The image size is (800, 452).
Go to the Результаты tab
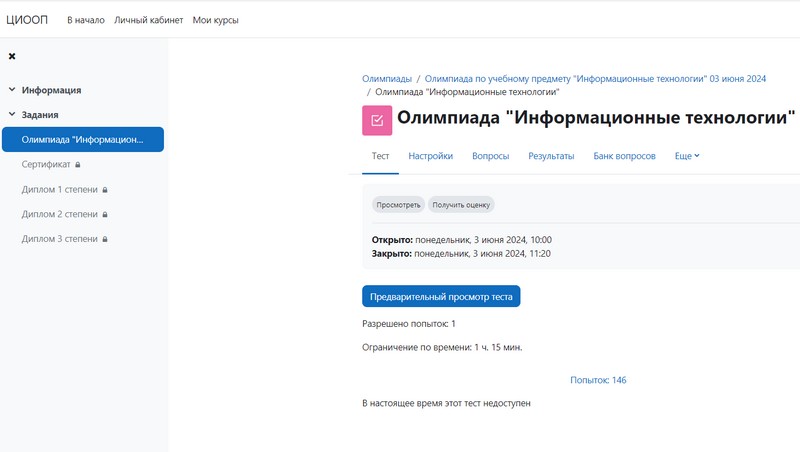coord(551,156)
